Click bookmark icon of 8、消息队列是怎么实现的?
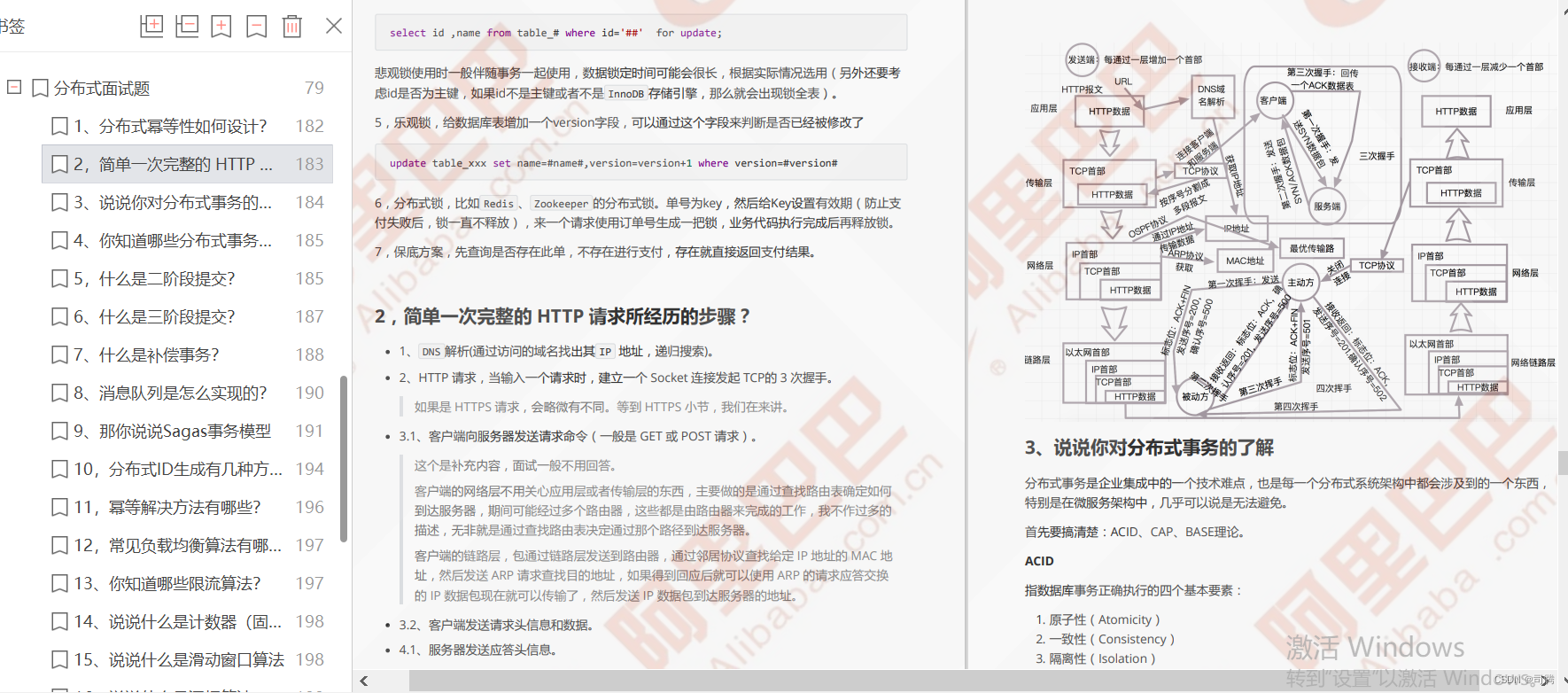This screenshot has height=693, width=1568. (59, 393)
